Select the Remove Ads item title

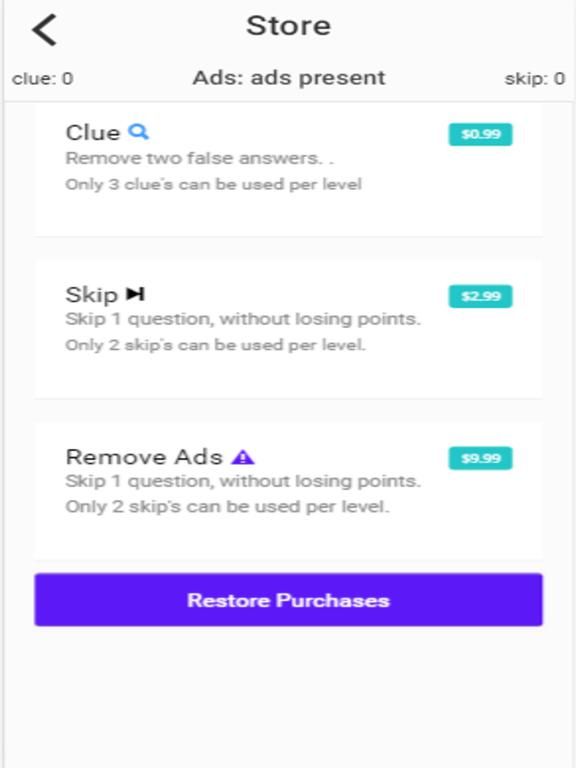click(144, 457)
